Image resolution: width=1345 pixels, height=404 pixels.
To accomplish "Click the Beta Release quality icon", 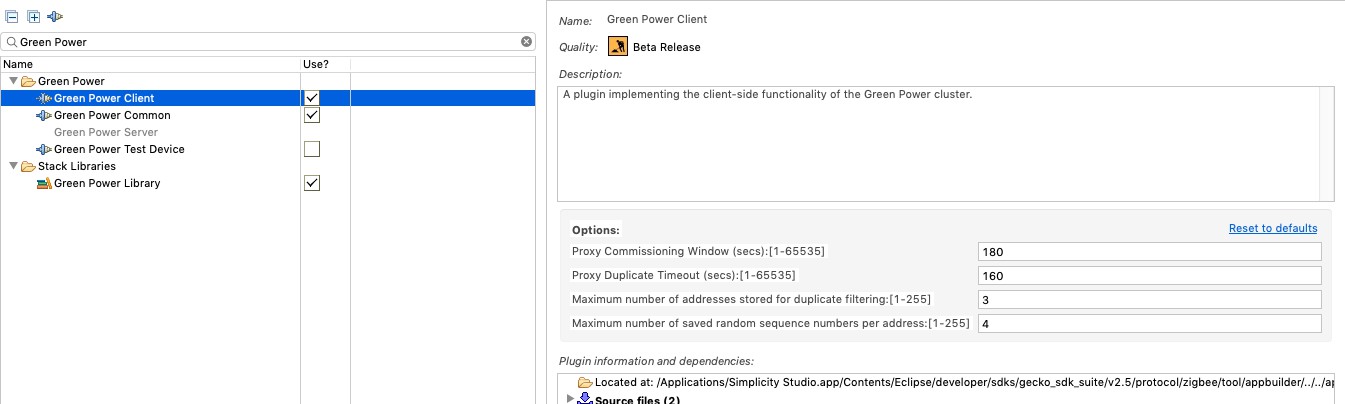I will 618,47.
